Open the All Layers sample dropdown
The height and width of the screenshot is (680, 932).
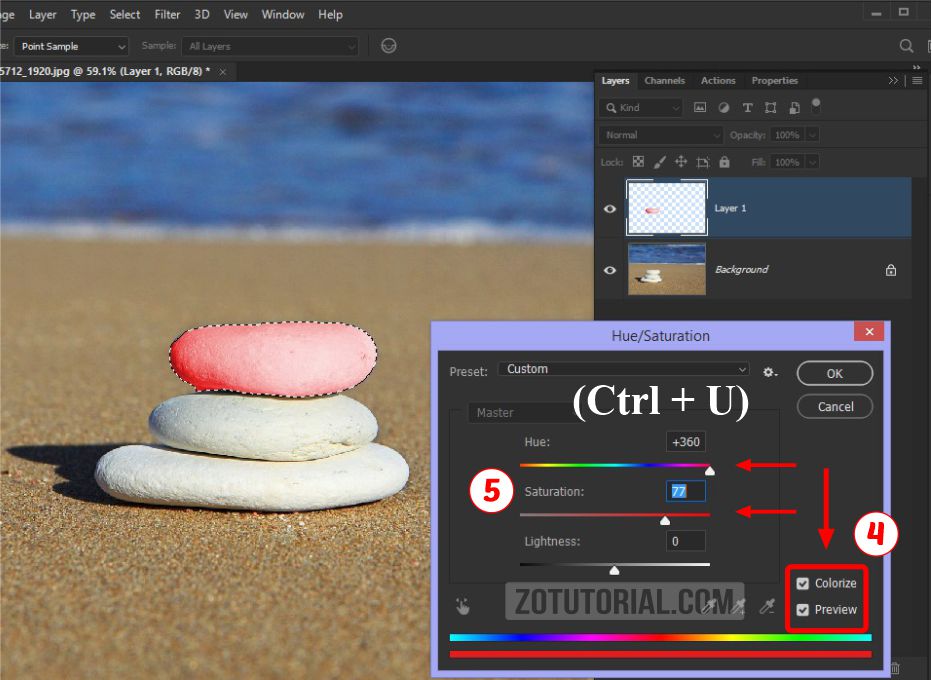click(270, 46)
